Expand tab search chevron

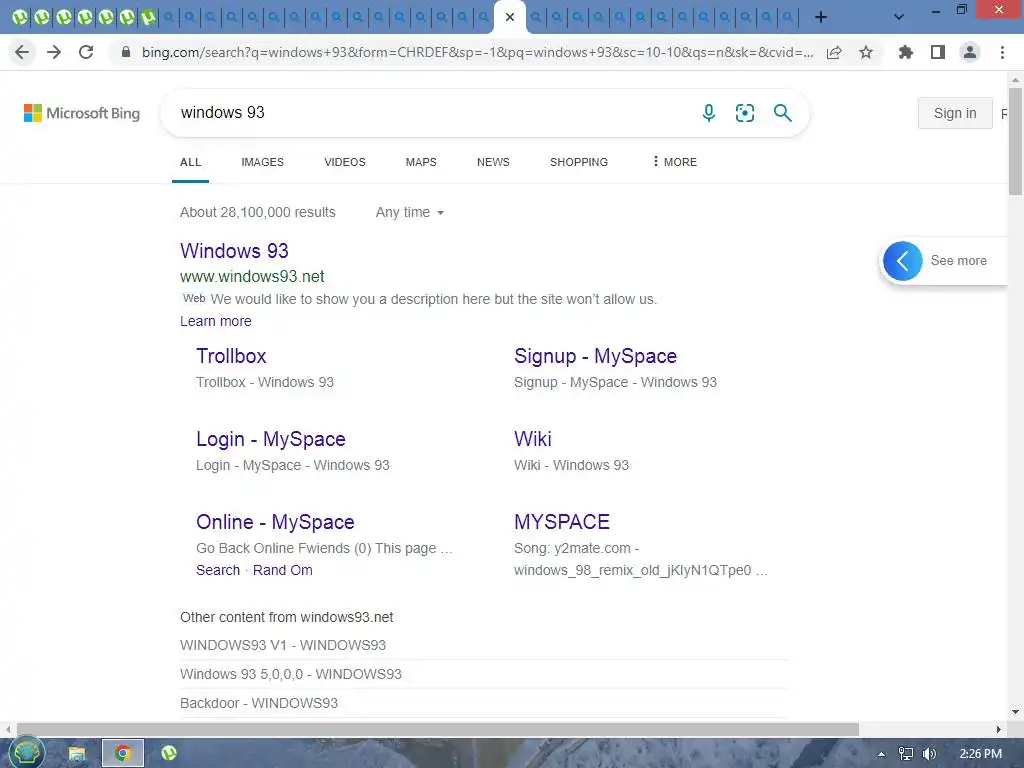pyautogui.click(x=899, y=17)
